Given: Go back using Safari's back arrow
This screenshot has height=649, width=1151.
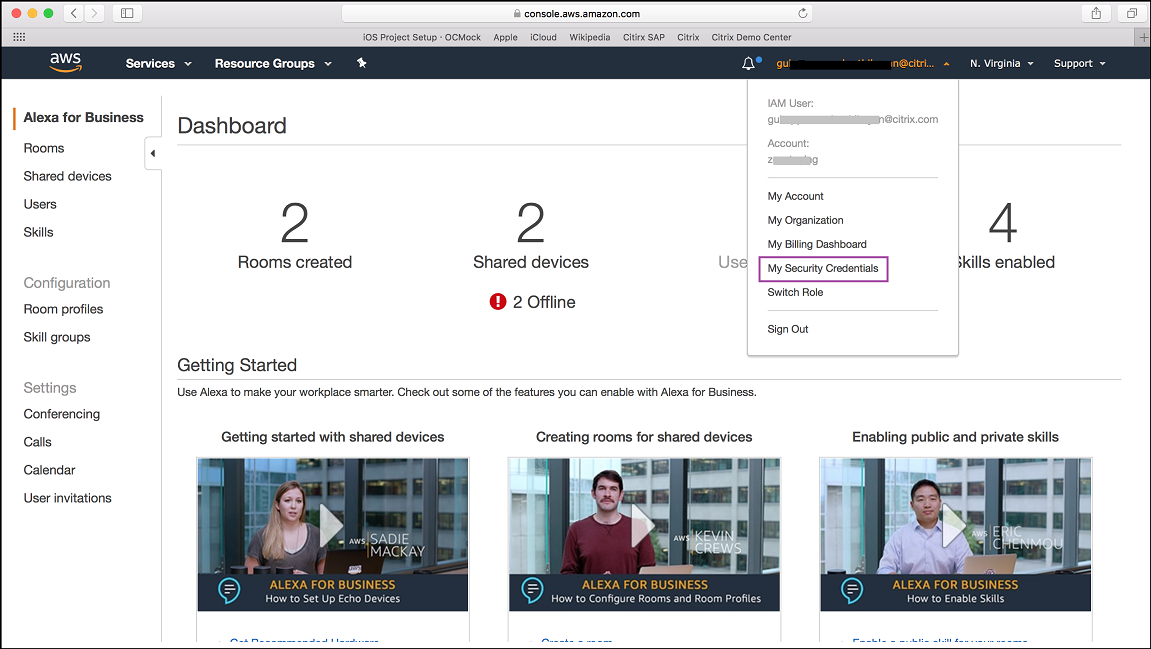Looking at the screenshot, I should click(x=75, y=13).
